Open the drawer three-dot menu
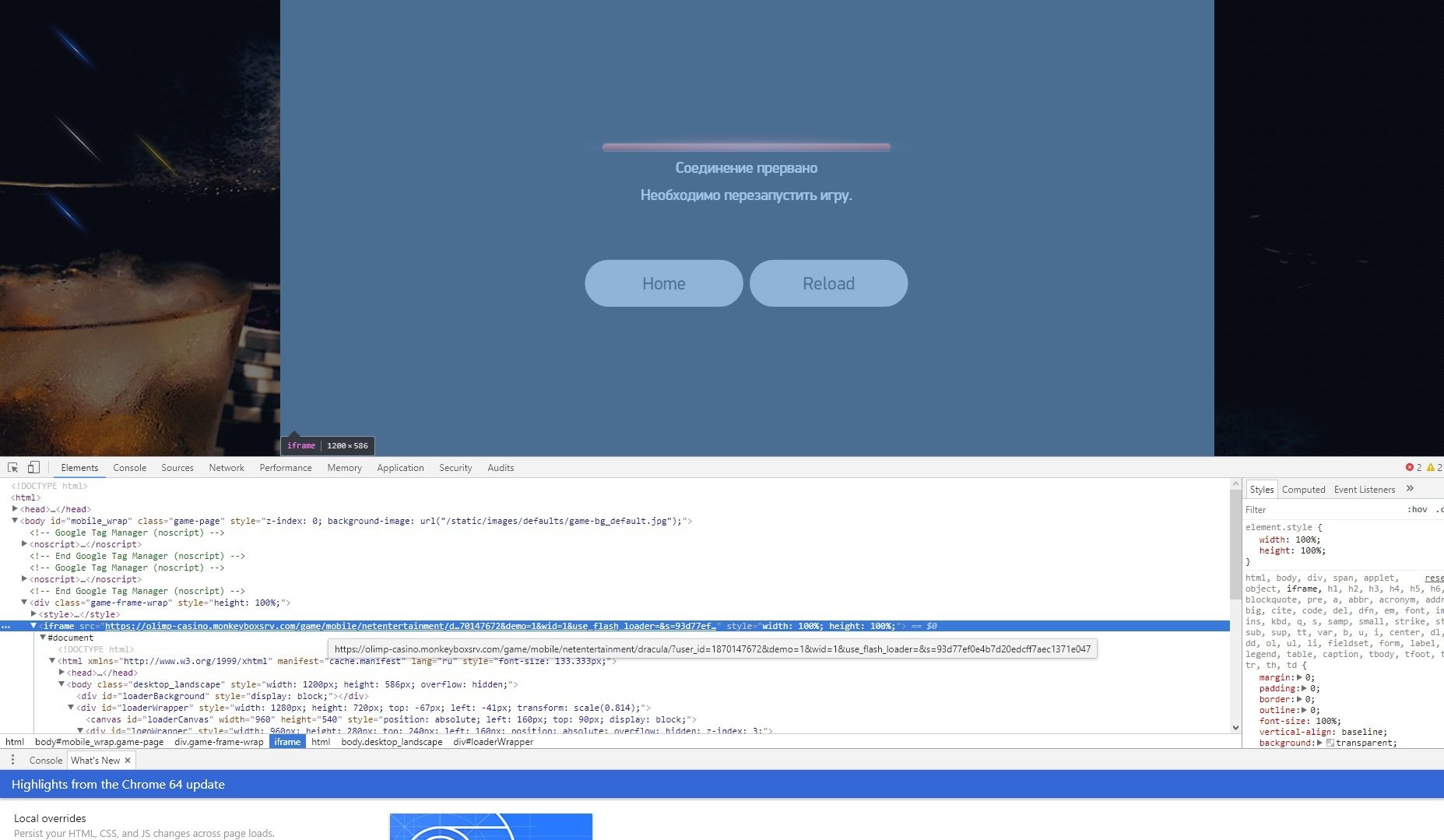1444x840 pixels. point(12,760)
